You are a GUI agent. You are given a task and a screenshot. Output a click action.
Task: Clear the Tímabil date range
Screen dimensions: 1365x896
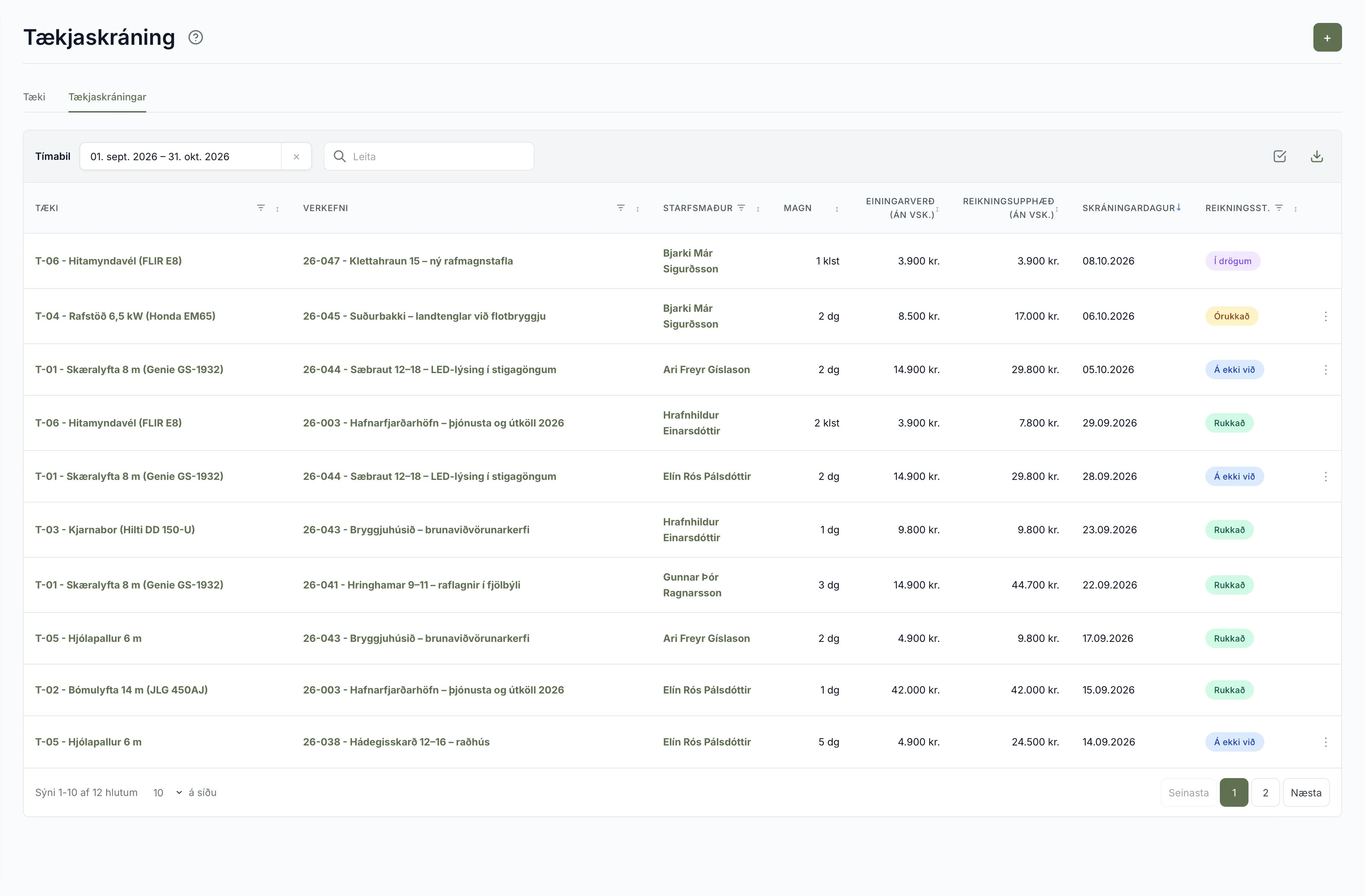(x=296, y=157)
